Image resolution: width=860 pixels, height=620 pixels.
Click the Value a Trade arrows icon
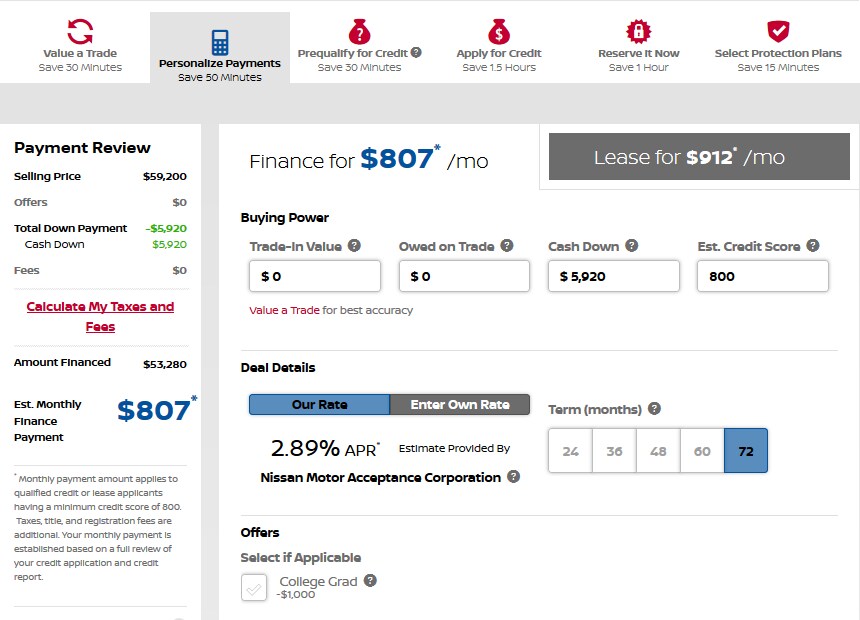[x=80, y=31]
